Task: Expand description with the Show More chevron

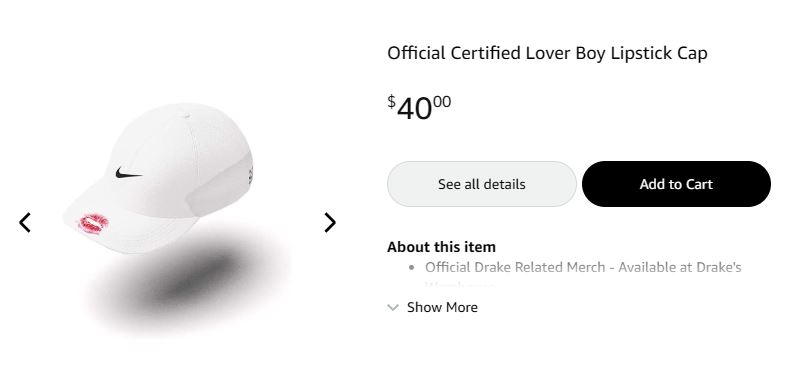Action: [x=393, y=307]
